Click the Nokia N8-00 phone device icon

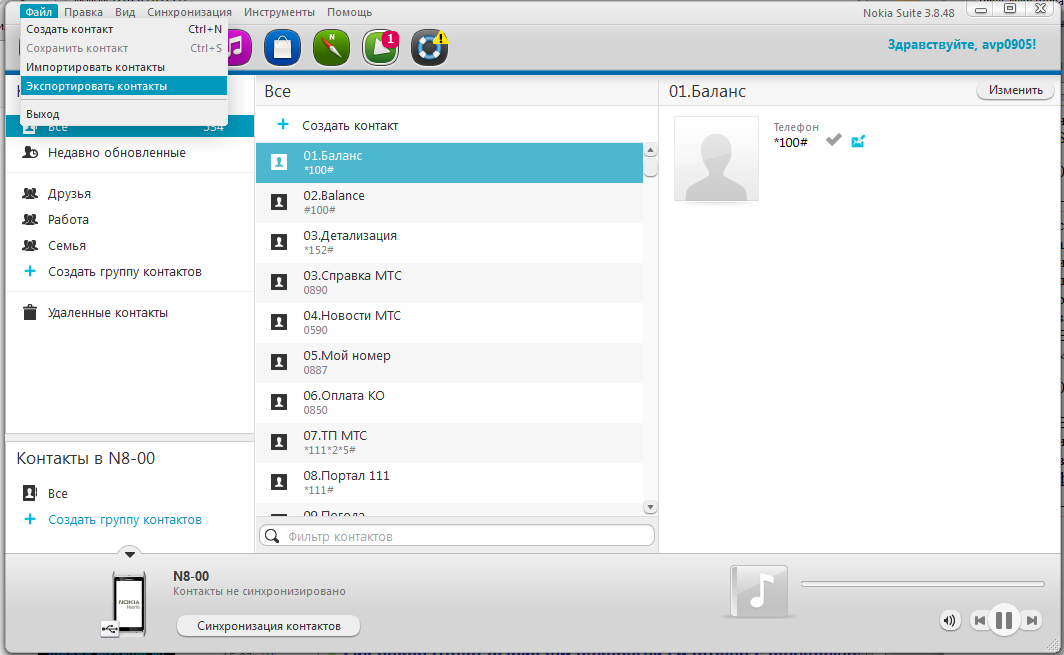130,603
